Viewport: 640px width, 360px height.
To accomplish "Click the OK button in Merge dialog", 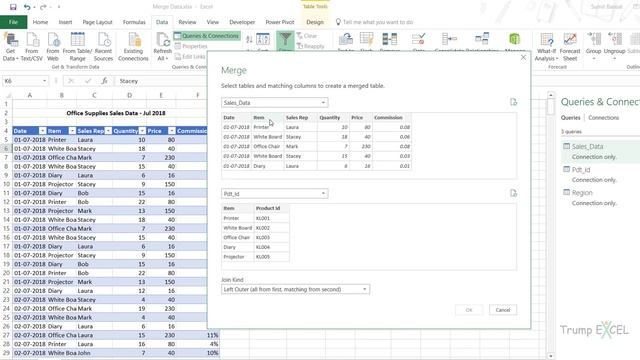I will (469, 310).
